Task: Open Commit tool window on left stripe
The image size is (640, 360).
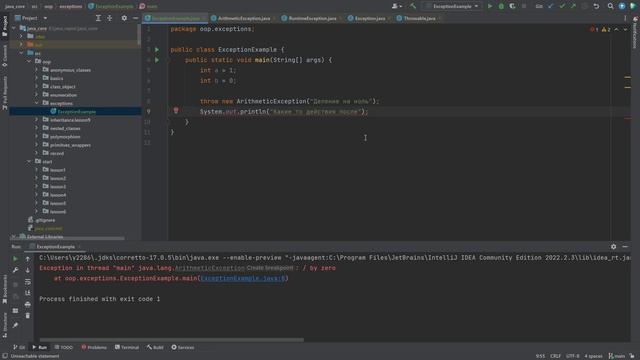Action: tap(4, 56)
